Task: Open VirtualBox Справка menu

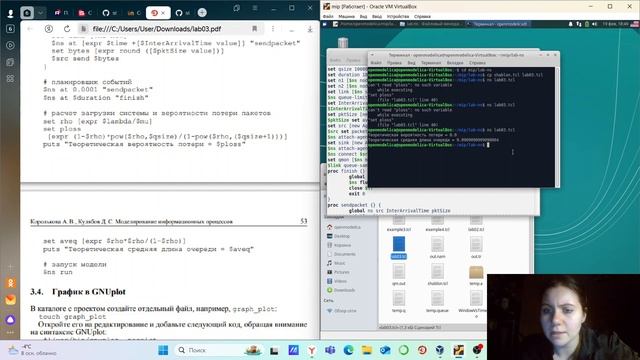Action: tap(422, 17)
